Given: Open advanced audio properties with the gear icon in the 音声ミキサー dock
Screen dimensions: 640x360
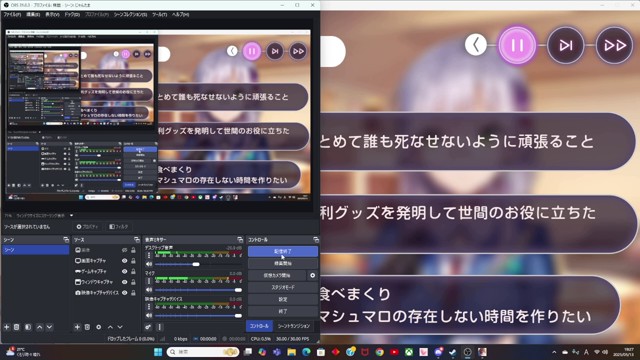Looking at the screenshot, I should tap(148, 327).
